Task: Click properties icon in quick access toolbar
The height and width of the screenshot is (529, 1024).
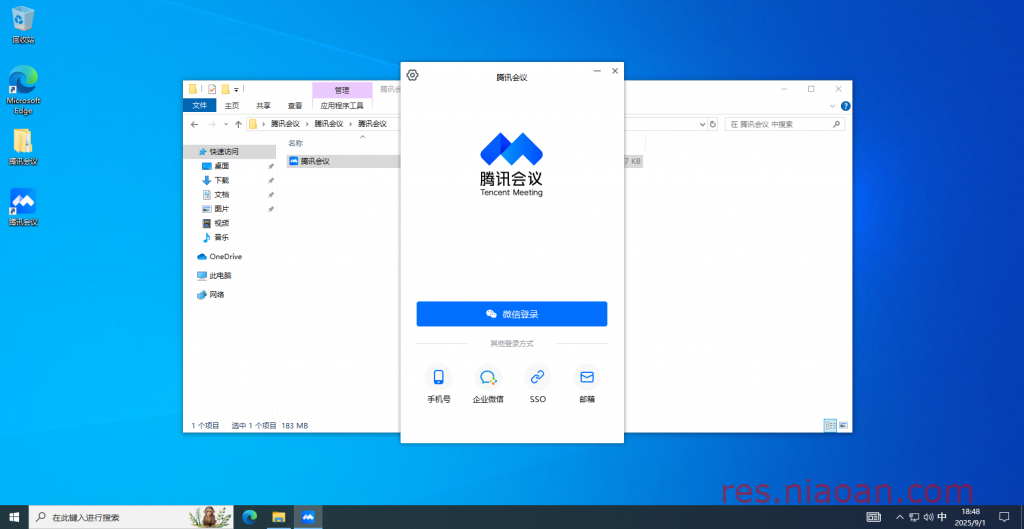Action: click(x=212, y=89)
